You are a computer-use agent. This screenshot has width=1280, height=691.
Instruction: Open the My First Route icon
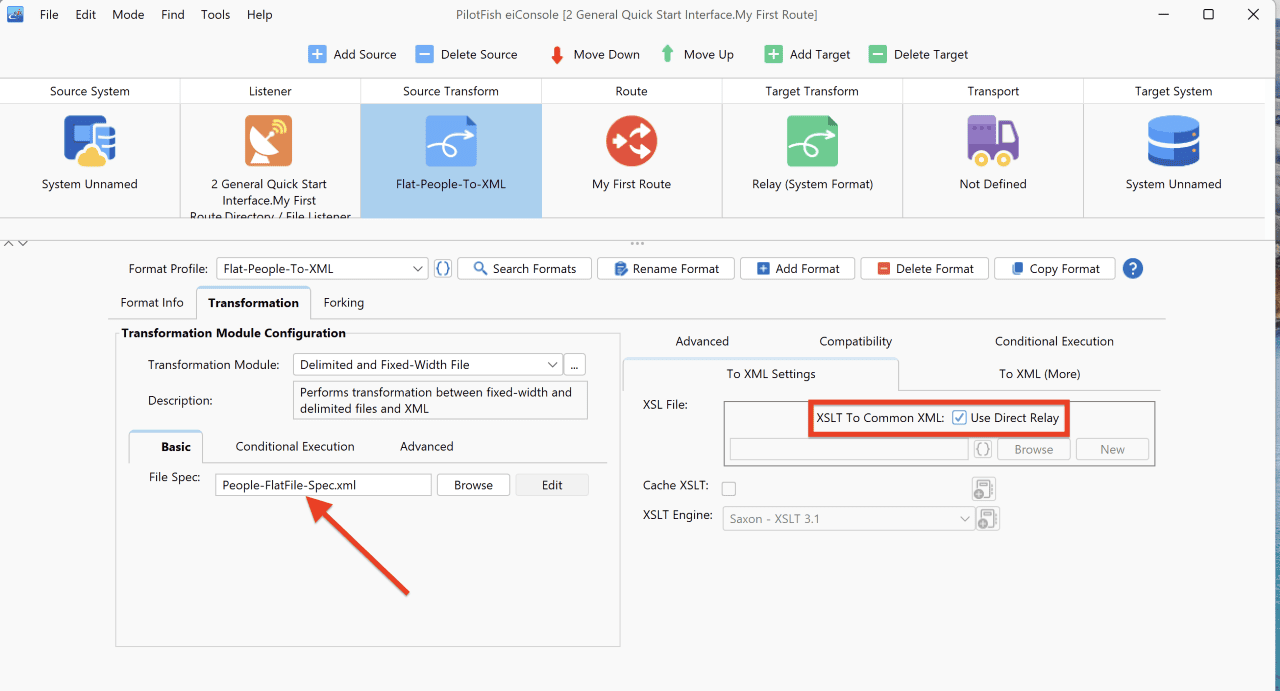pos(631,141)
